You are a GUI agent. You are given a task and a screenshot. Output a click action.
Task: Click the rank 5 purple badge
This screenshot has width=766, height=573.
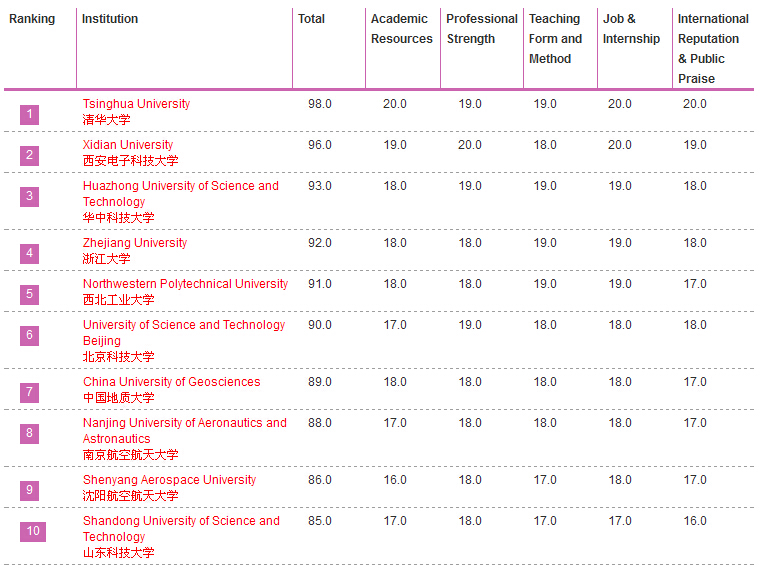tap(29, 295)
